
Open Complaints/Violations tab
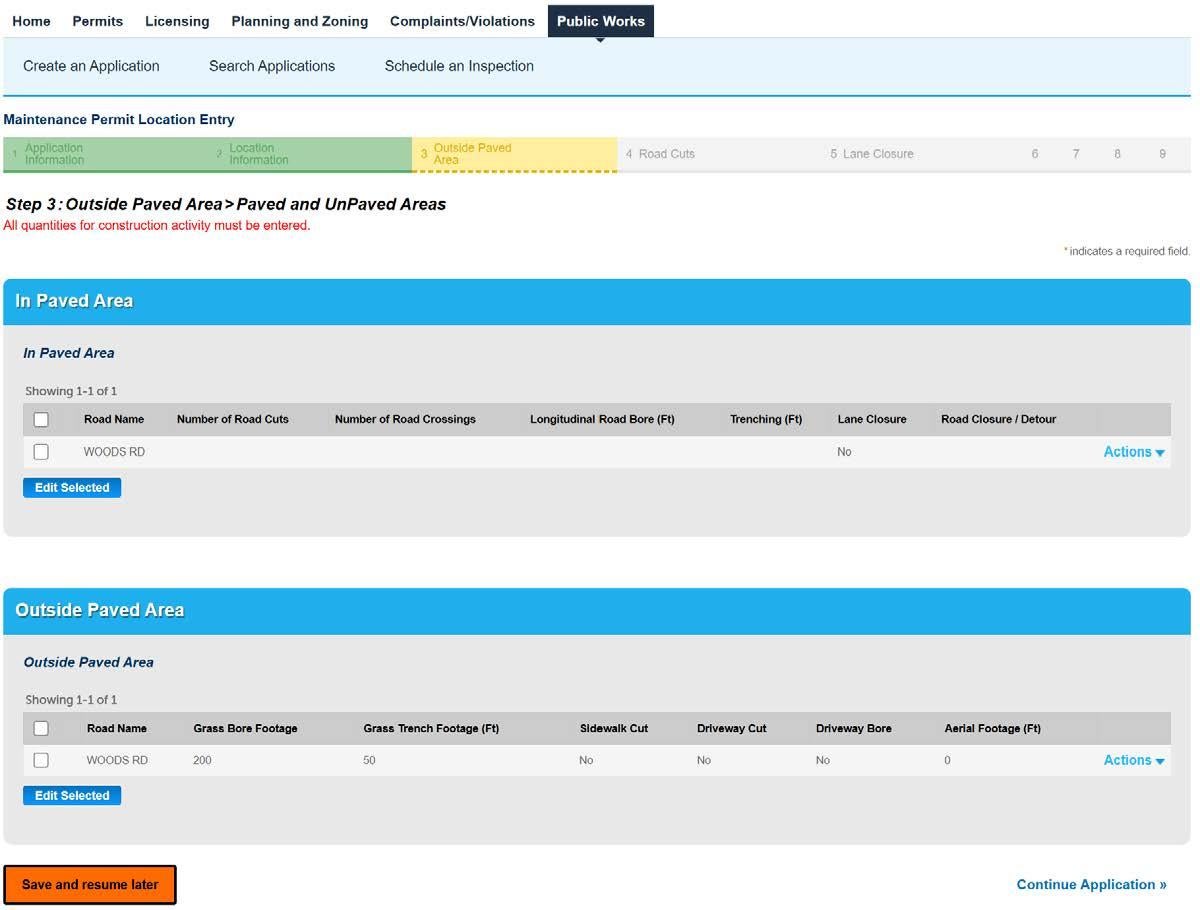pyautogui.click(x=461, y=21)
